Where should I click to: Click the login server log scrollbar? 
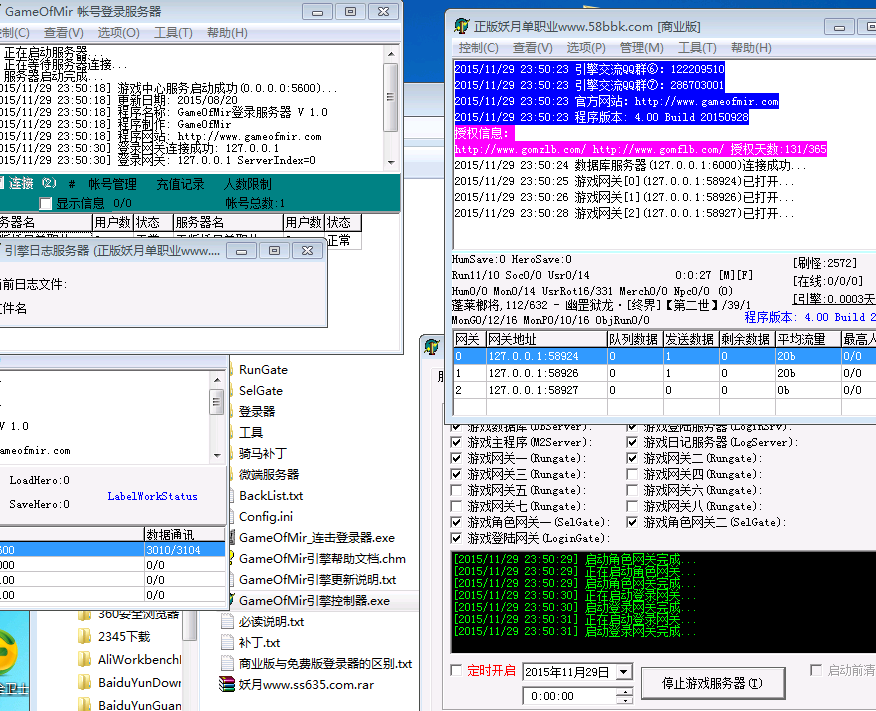tap(391, 108)
